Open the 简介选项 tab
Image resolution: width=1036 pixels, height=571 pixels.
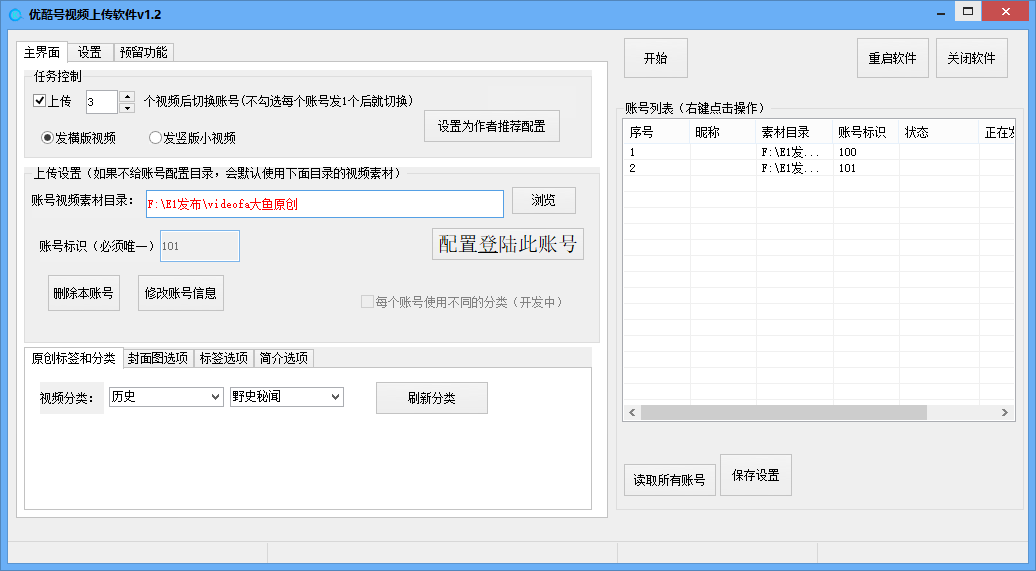coord(283,358)
